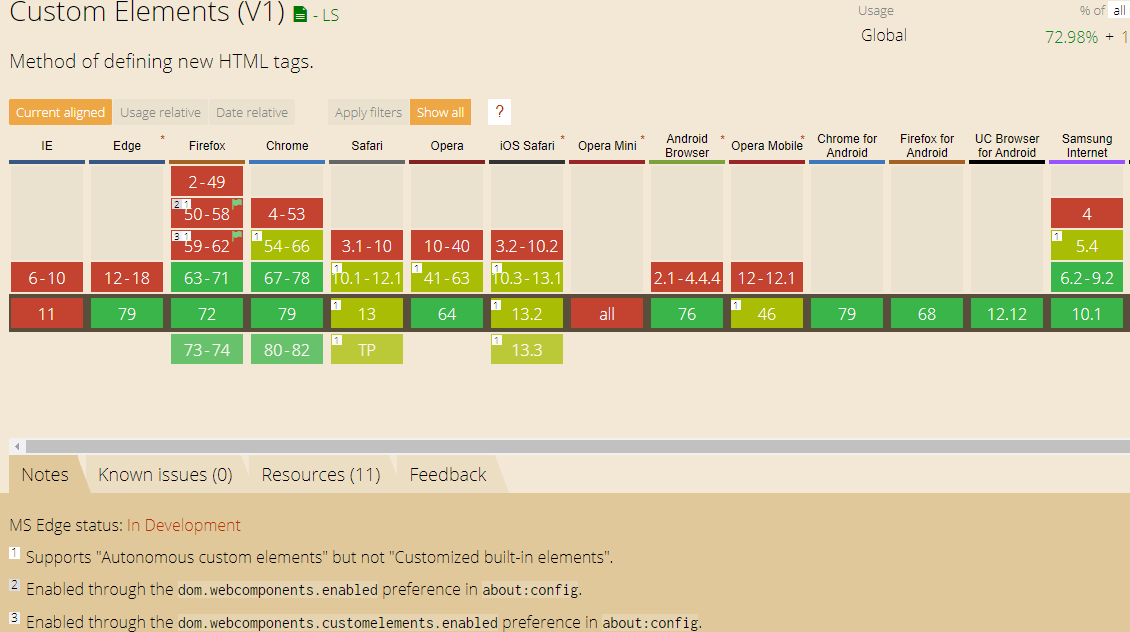
Task: Click Android Browser version 76 cell
Action: [x=687, y=313]
